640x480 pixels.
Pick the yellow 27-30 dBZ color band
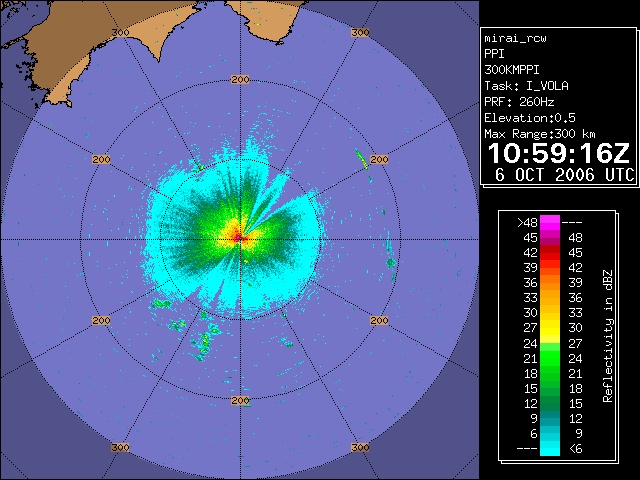point(550,328)
